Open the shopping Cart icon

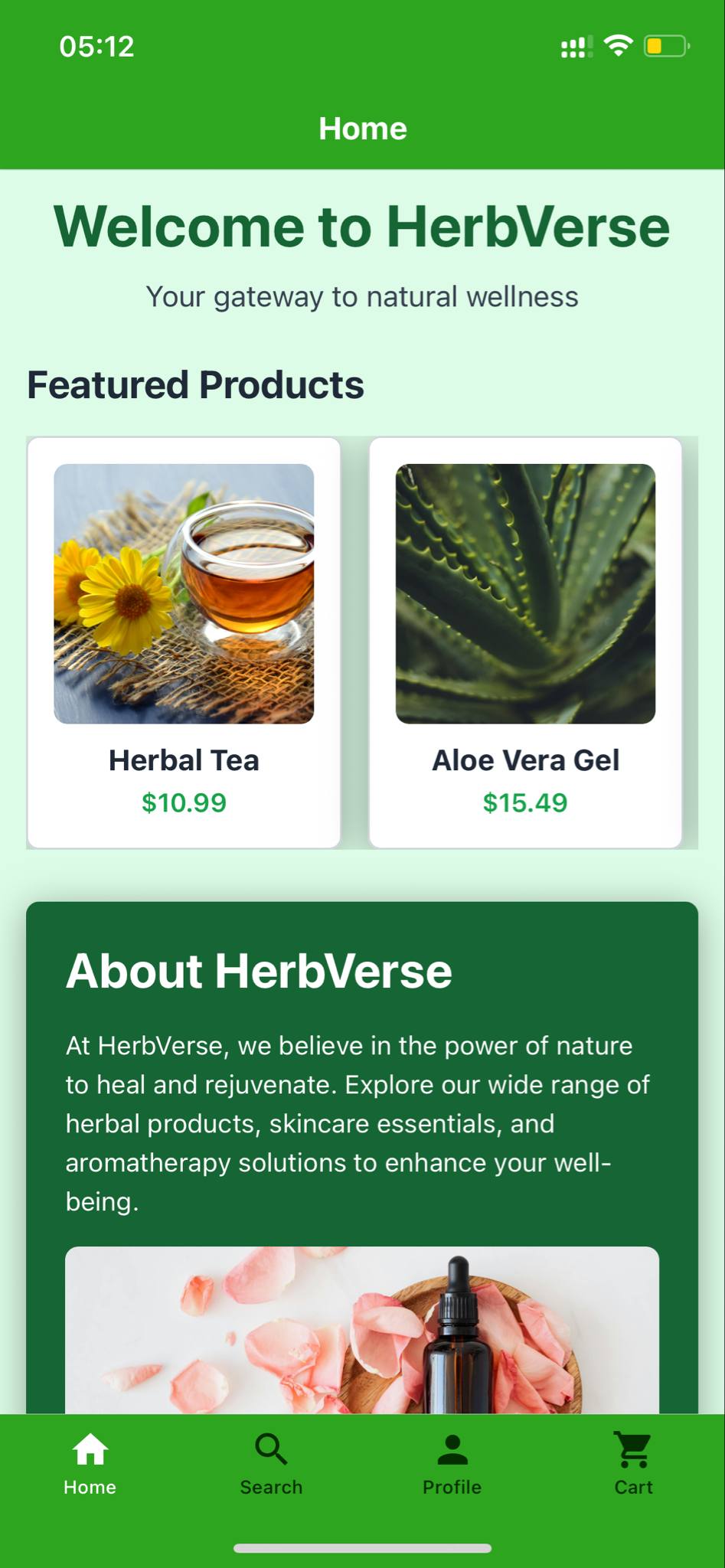point(633,1449)
